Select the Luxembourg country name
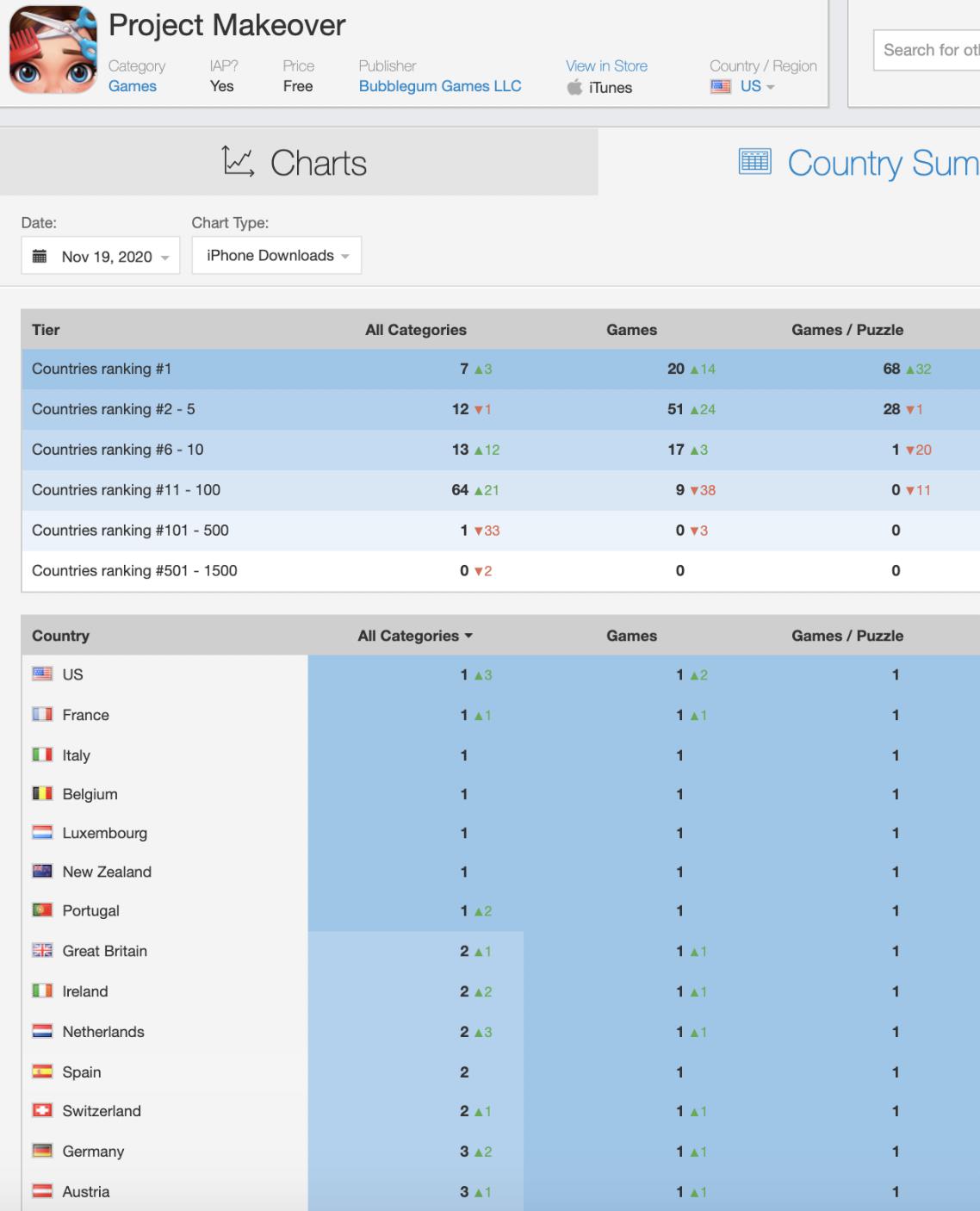Screen dimensions: 980x1211 tap(105, 833)
